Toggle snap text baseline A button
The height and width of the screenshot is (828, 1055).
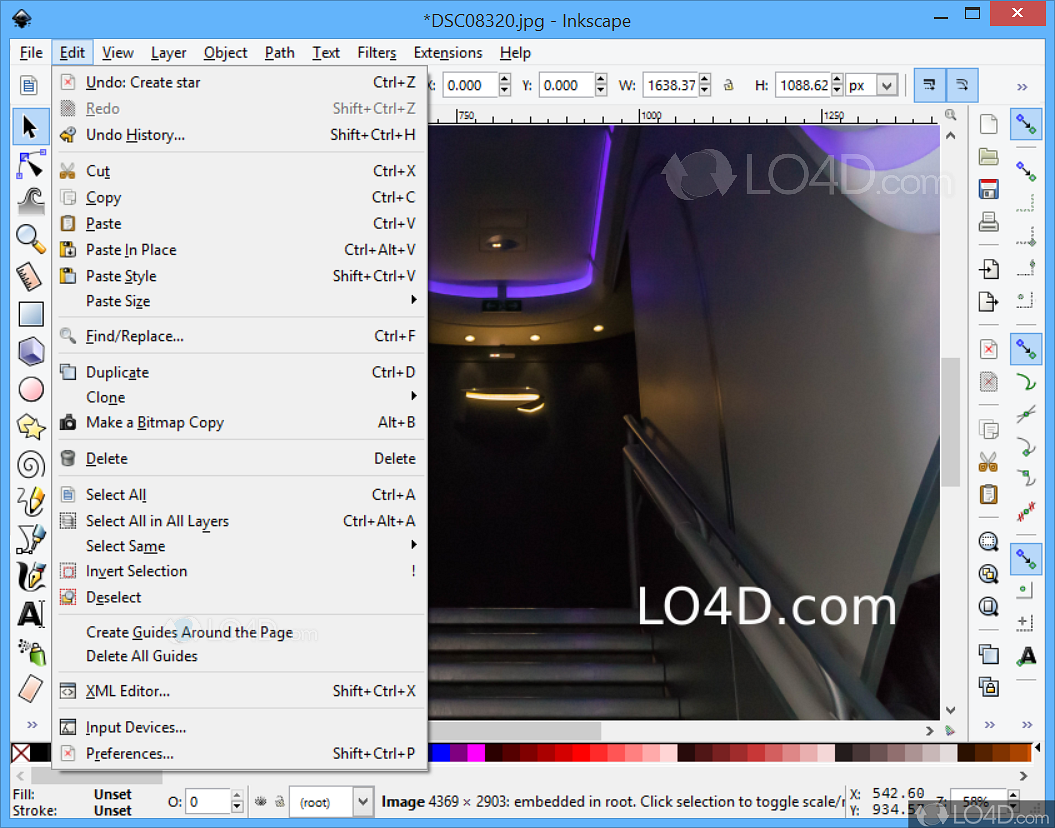[x=1027, y=656]
